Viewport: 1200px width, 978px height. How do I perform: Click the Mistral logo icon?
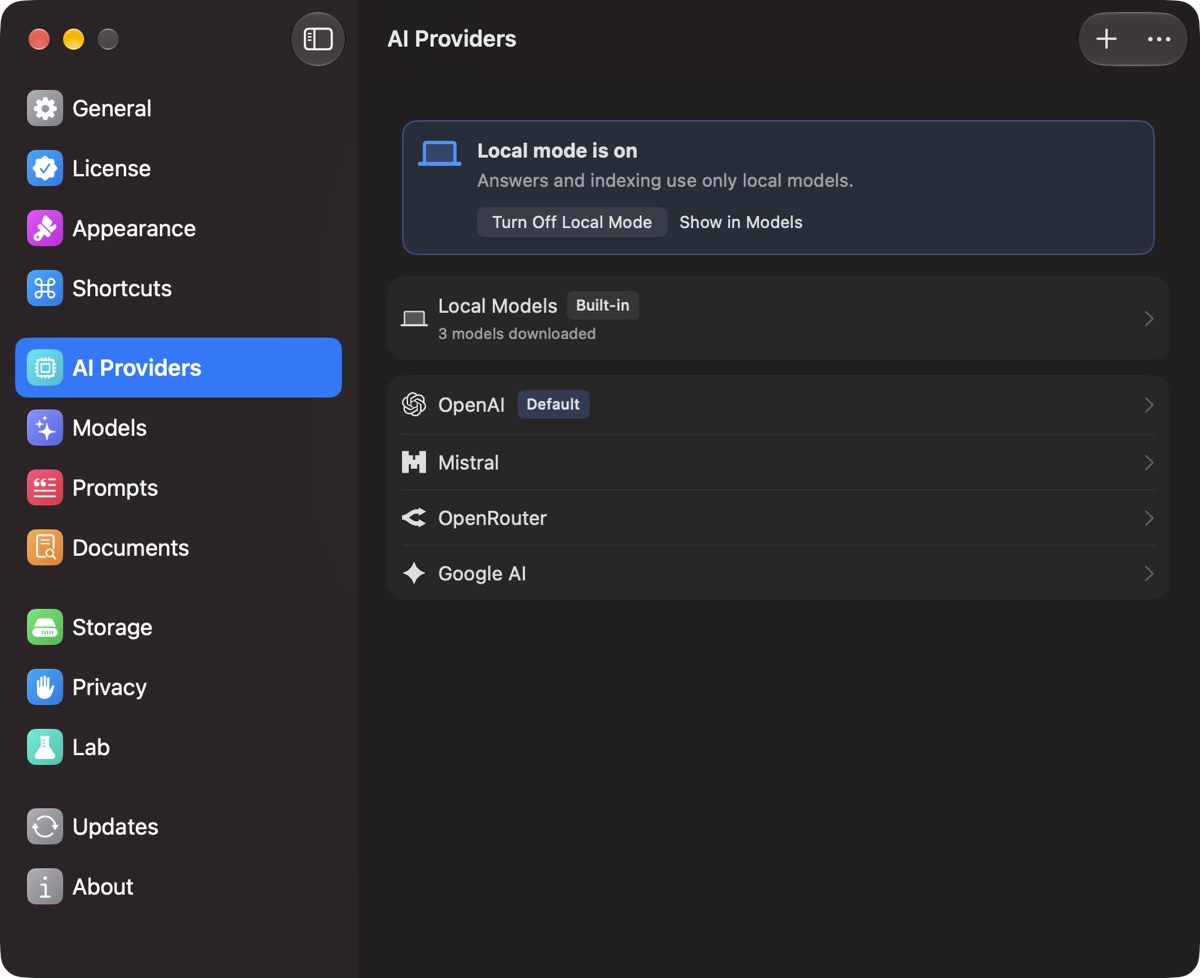tap(414, 462)
